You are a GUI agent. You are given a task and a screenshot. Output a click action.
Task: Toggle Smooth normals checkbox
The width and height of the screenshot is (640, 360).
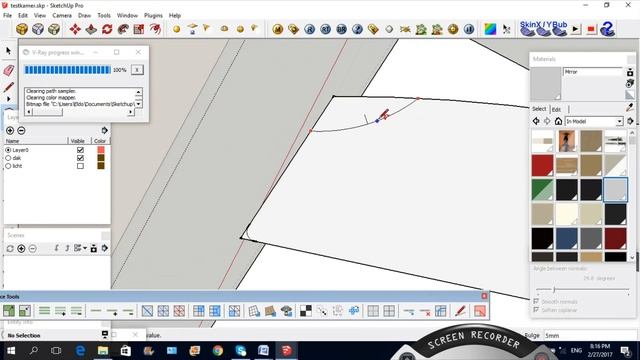click(x=536, y=301)
